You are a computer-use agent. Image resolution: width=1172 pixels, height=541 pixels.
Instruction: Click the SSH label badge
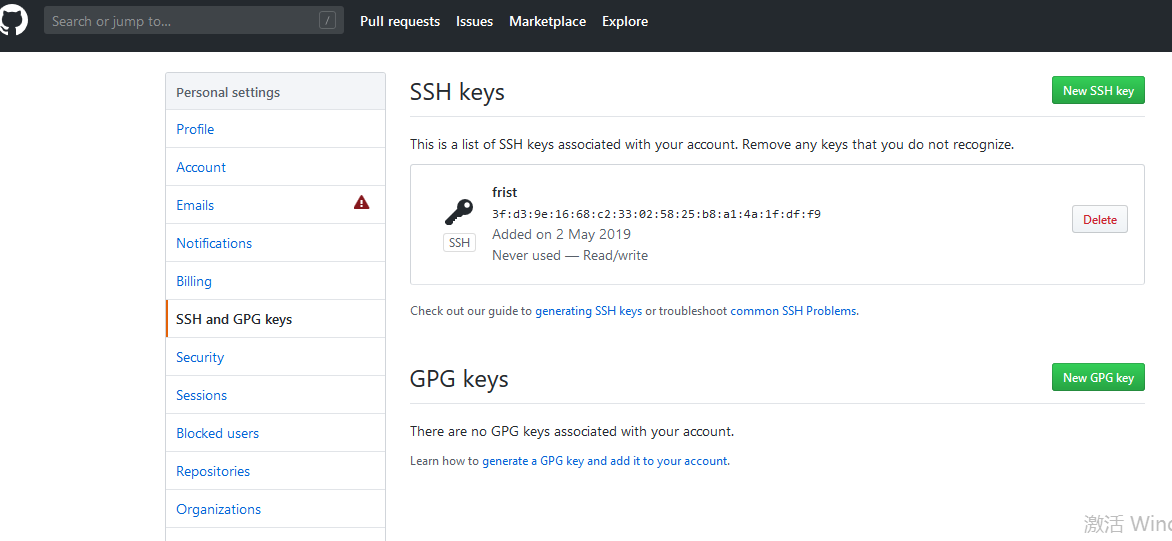(x=459, y=243)
